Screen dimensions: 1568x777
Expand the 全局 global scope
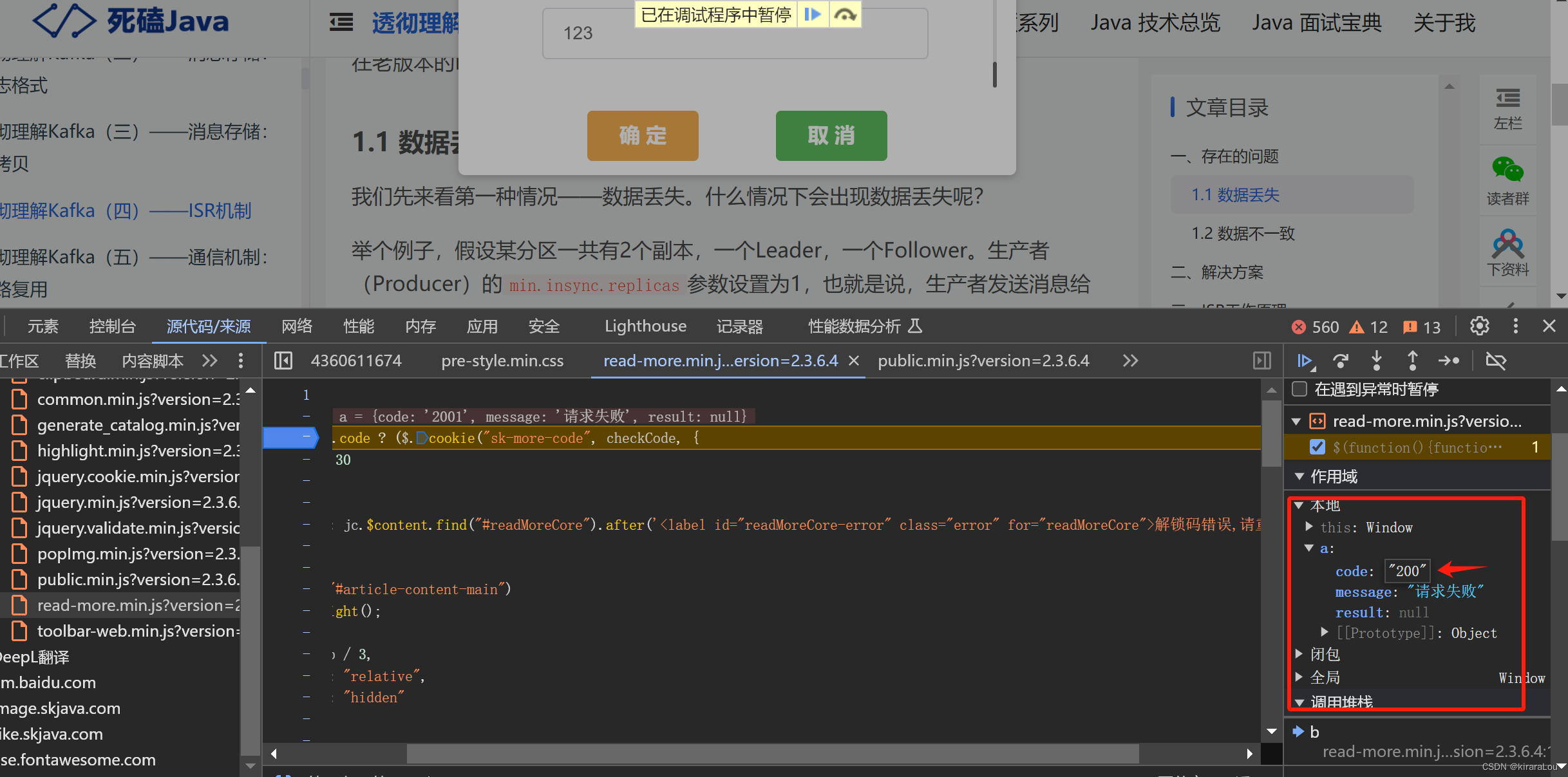pyautogui.click(x=1299, y=677)
